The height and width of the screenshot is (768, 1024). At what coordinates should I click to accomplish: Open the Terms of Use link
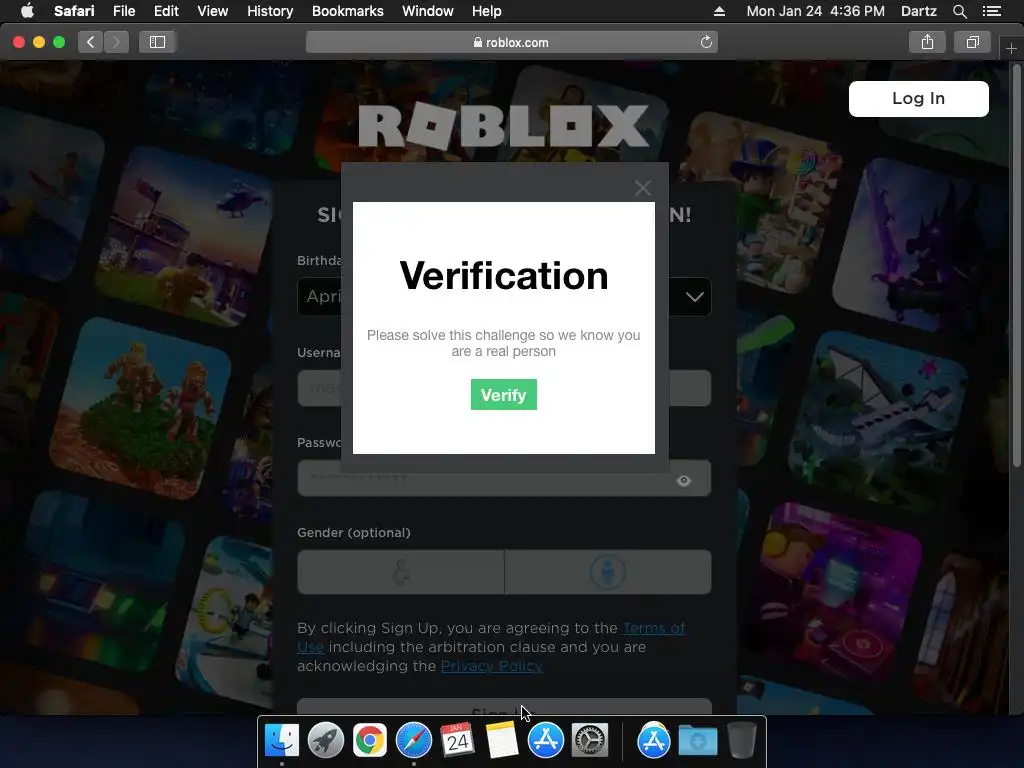[654, 628]
